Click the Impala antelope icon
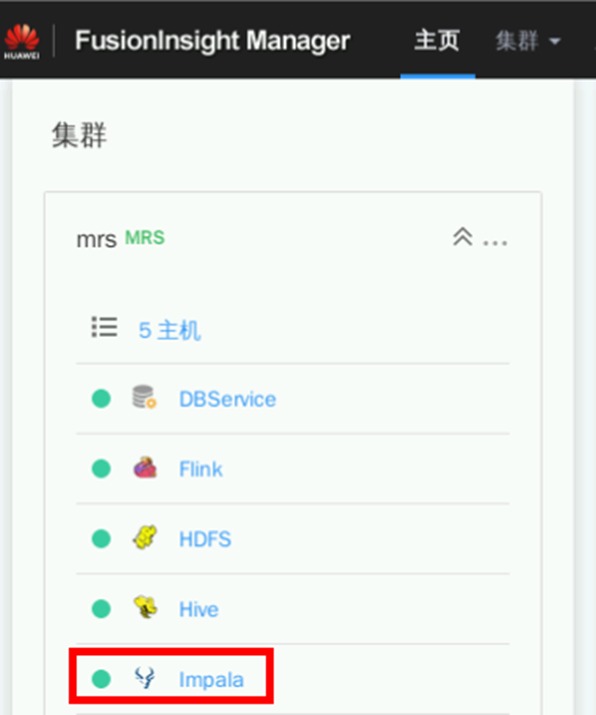Viewport: 596px width, 715px height. coord(145,678)
